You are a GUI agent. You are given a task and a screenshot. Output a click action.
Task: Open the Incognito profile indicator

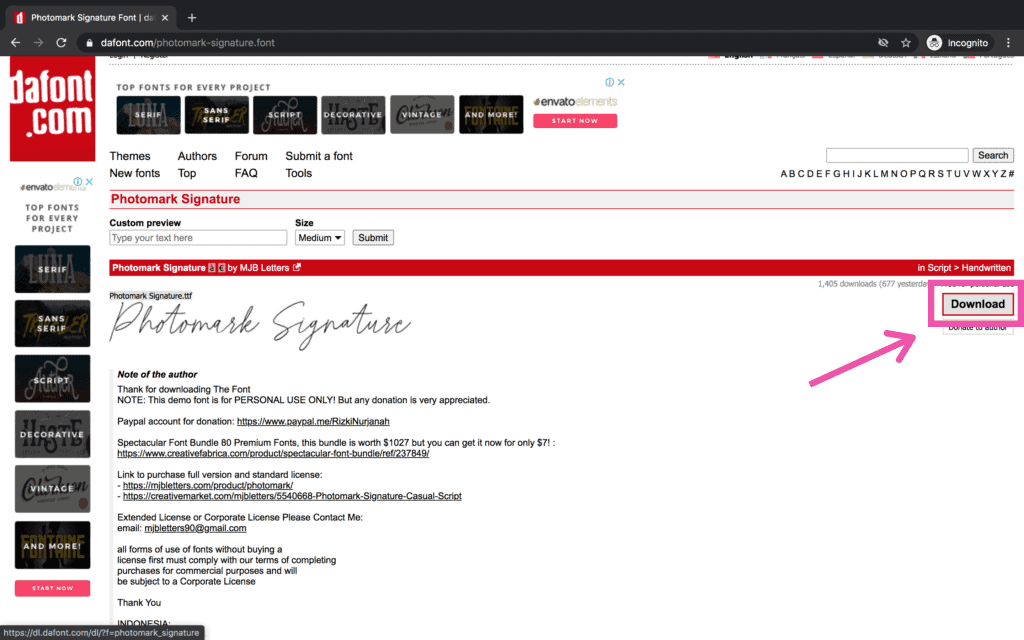[958, 42]
